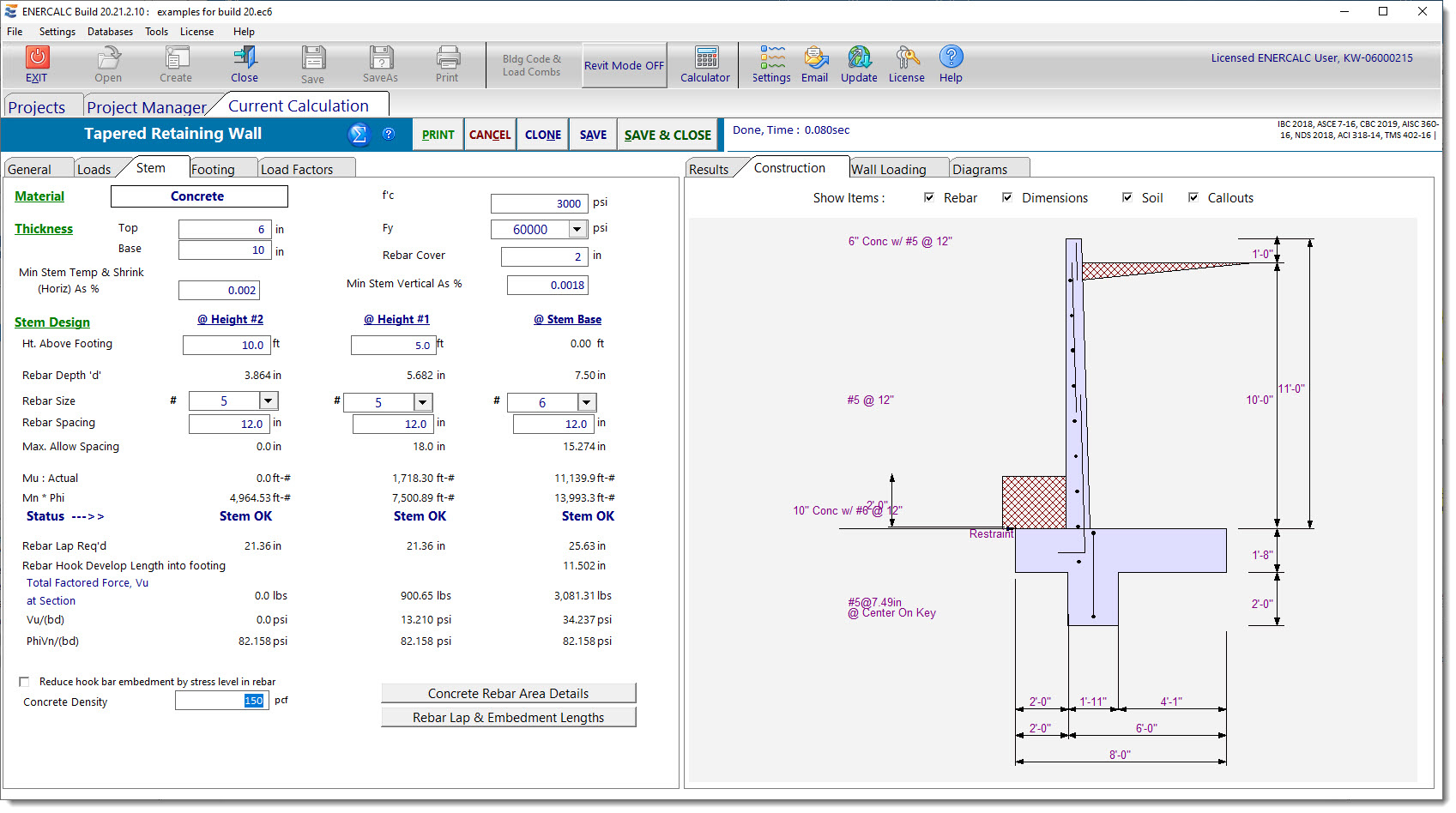Viewport: 1456px width, 813px height.
Task: Click the Save floppy disk icon
Action: point(313,57)
